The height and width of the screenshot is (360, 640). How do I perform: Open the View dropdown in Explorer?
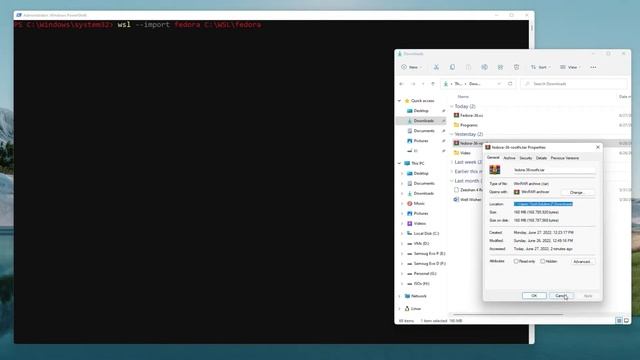tap(571, 67)
